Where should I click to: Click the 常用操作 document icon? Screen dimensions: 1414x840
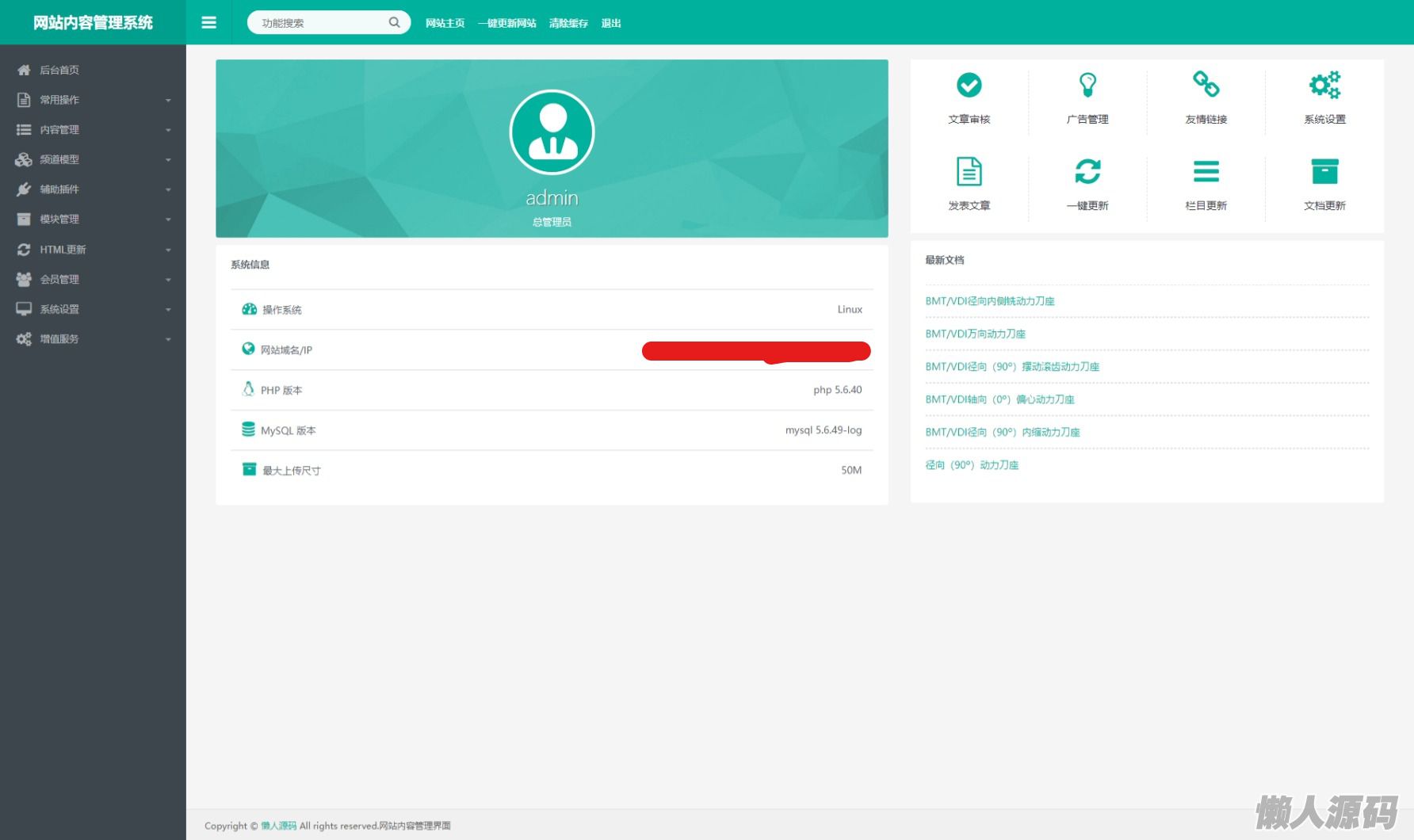[x=24, y=100]
